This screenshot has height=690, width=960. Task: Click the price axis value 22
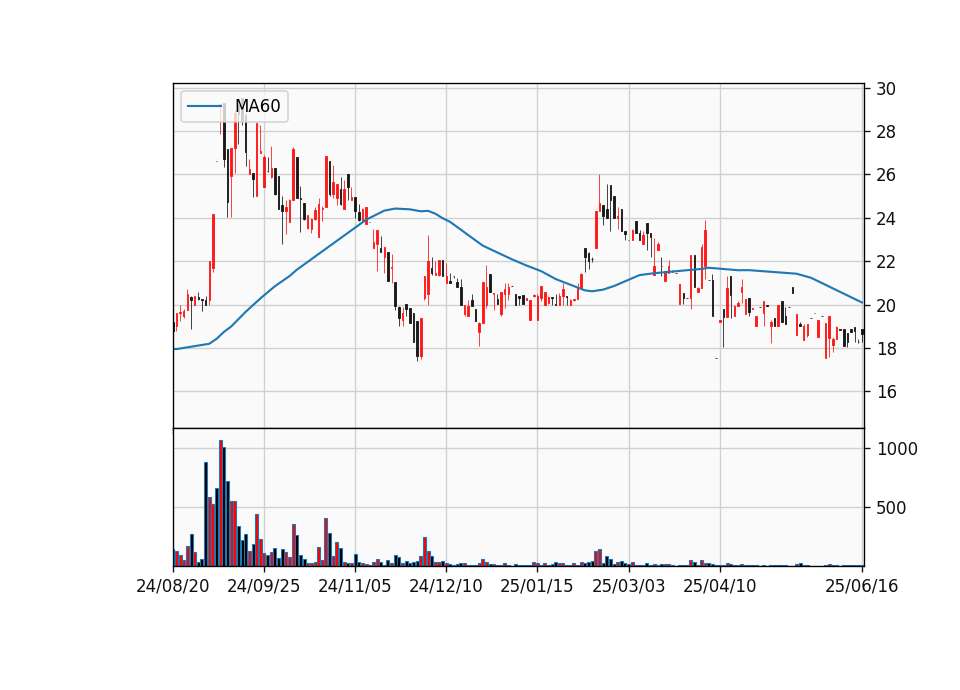(886, 262)
